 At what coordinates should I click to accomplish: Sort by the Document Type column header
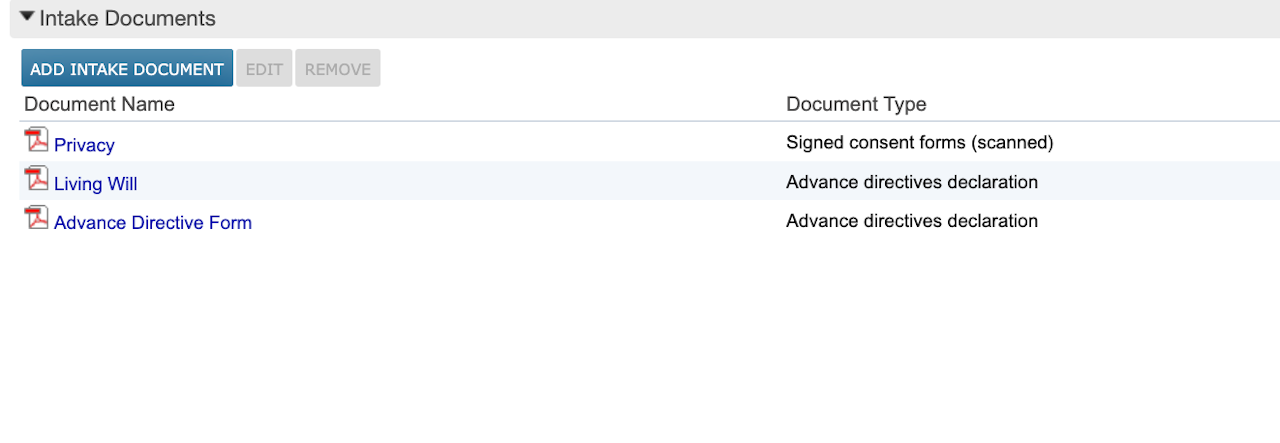(856, 104)
